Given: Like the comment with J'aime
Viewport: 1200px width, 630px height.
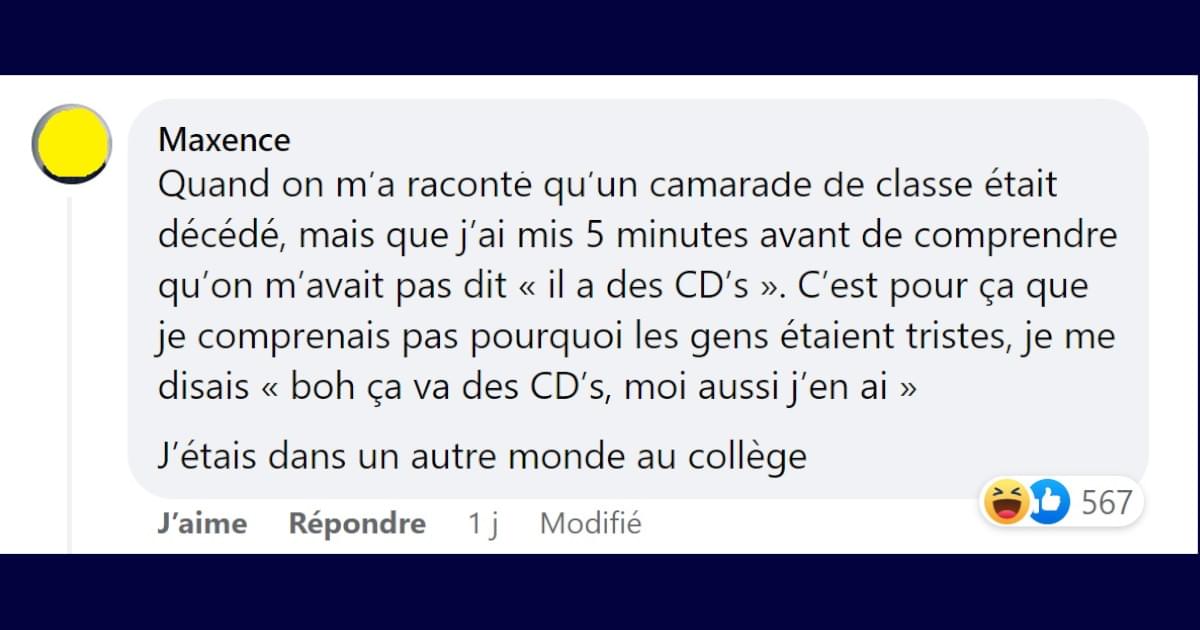Looking at the screenshot, I should pos(202,523).
